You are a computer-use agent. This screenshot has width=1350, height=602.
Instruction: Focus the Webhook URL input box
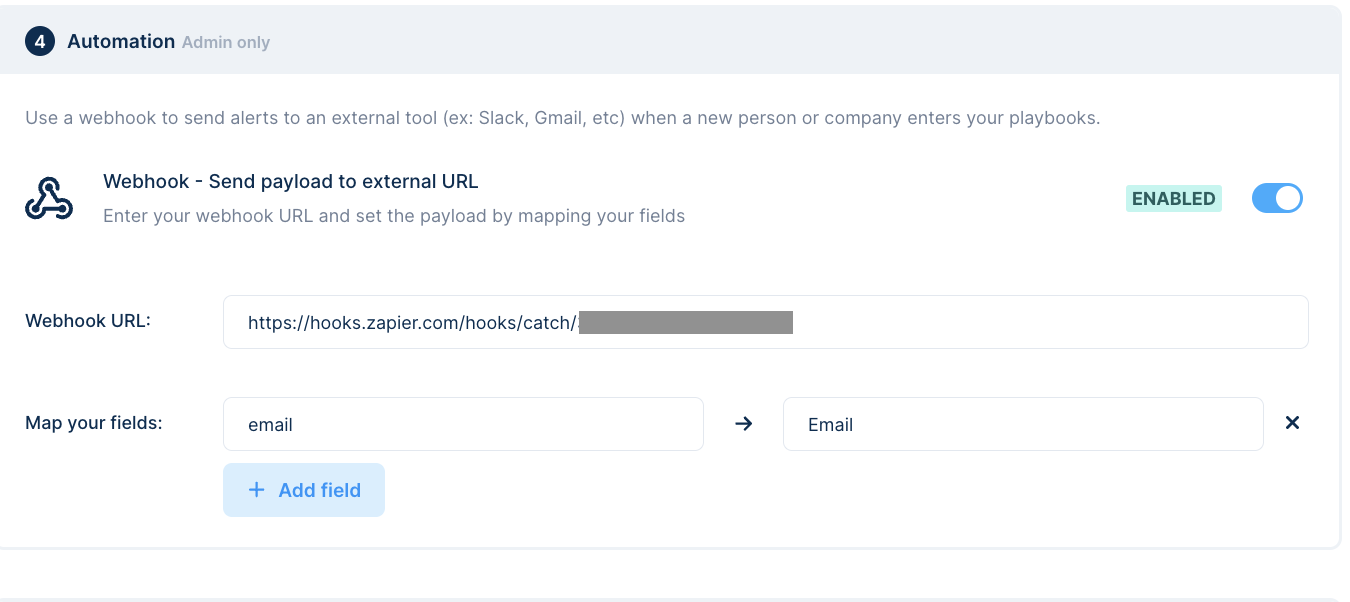(x=765, y=322)
